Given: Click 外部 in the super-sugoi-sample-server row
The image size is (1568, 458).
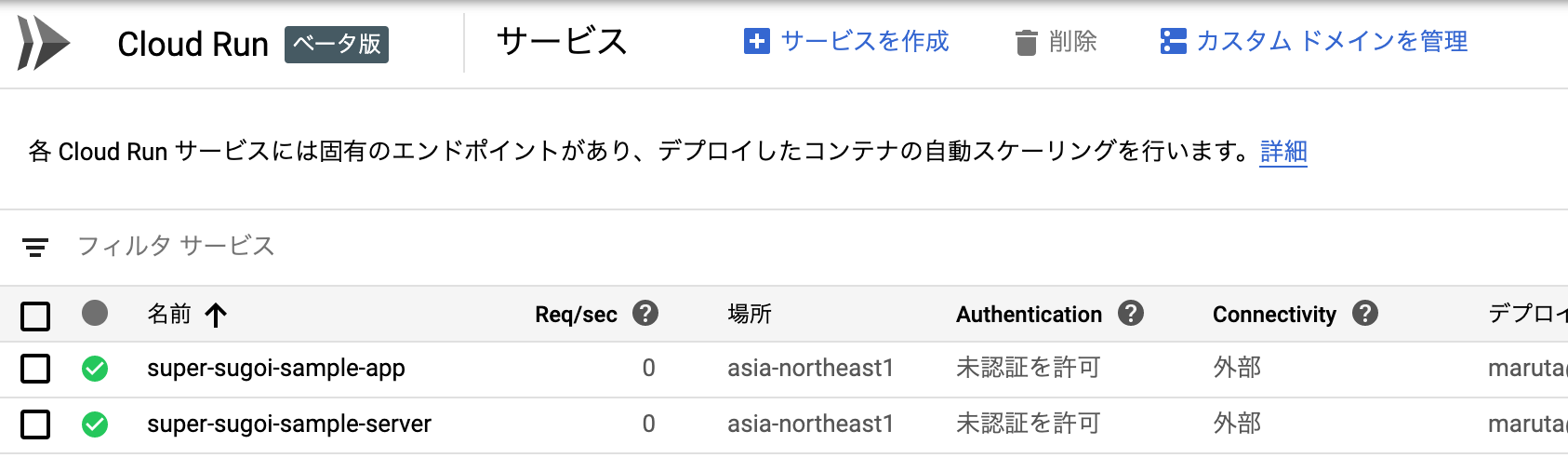Looking at the screenshot, I should [x=1237, y=424].
